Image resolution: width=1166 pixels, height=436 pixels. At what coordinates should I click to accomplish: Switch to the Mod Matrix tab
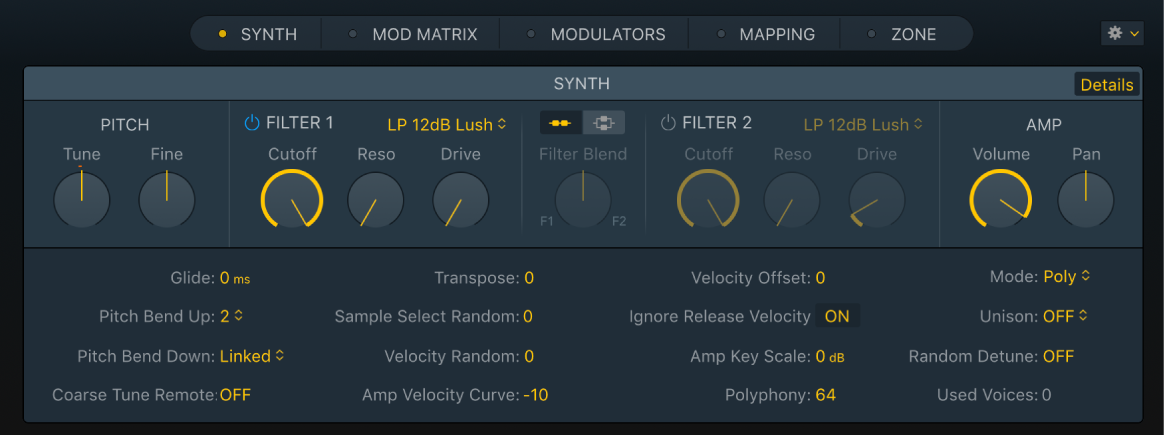424,34
